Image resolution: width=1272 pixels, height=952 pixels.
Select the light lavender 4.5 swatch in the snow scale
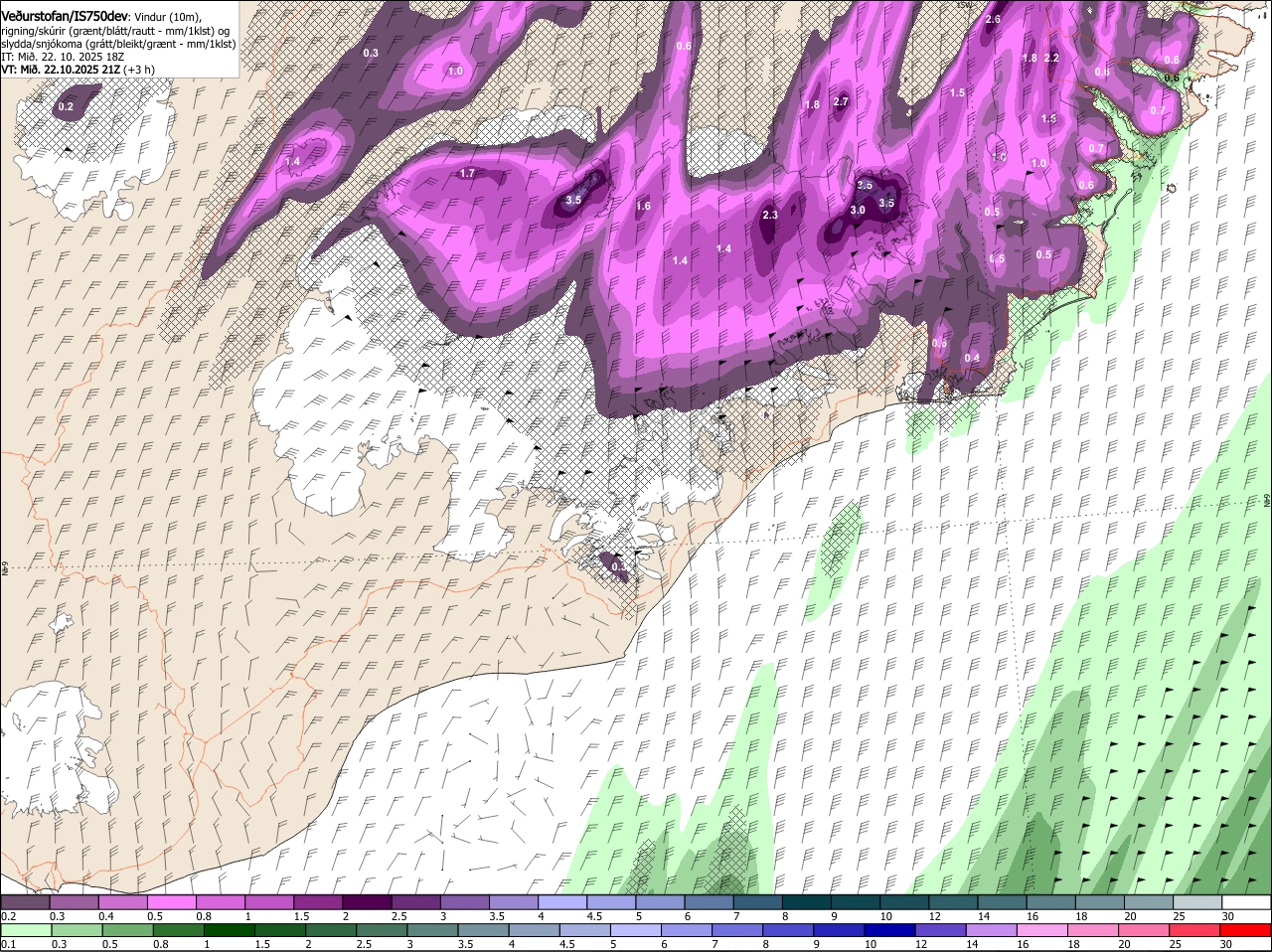(611, 902)
